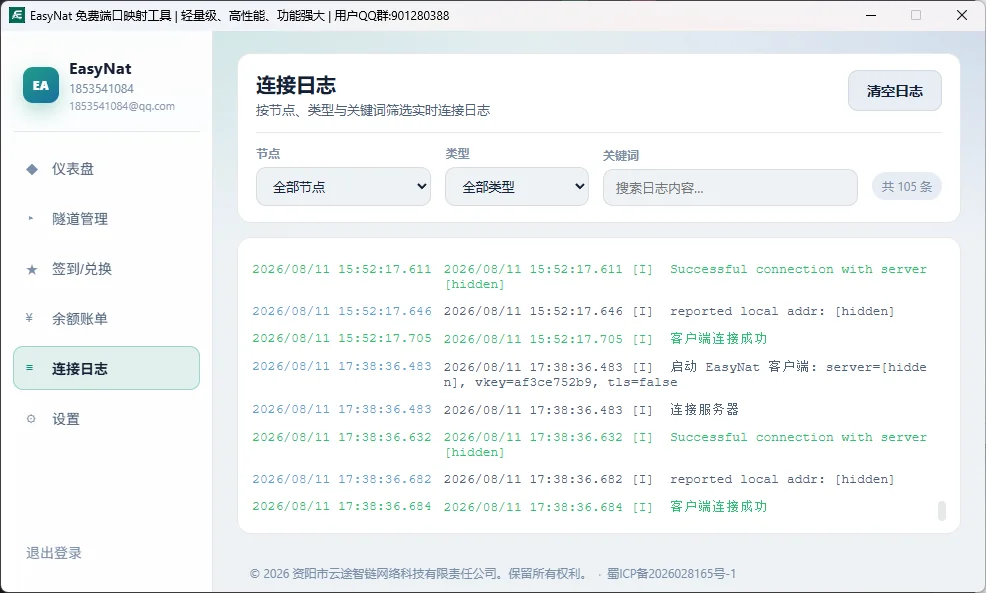Click the 启动 EasyNat 客户端 log entry
Viewport: 986px width, 593px height.
[590, 374]
